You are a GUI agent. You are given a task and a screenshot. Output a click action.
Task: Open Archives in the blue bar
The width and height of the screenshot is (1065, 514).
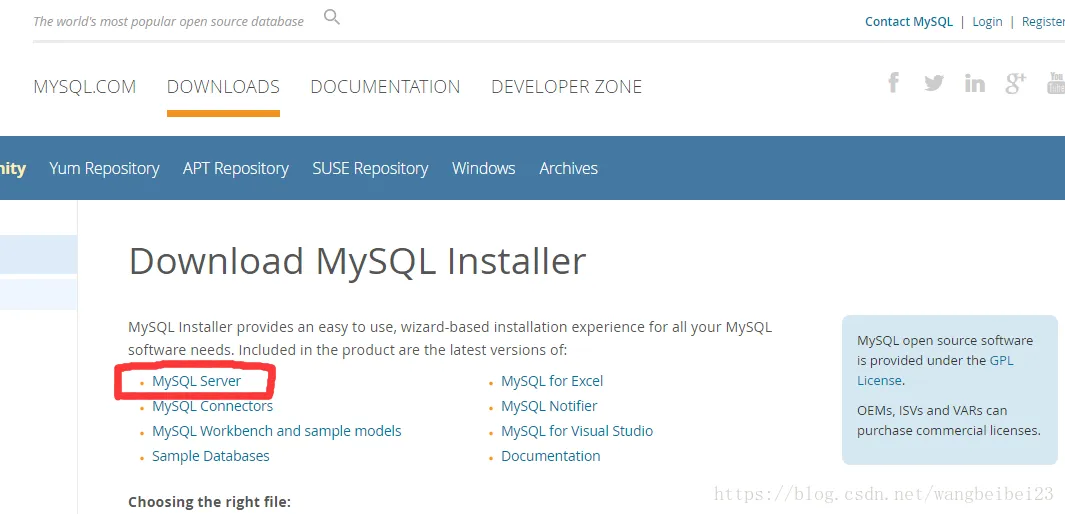(568, 168)
